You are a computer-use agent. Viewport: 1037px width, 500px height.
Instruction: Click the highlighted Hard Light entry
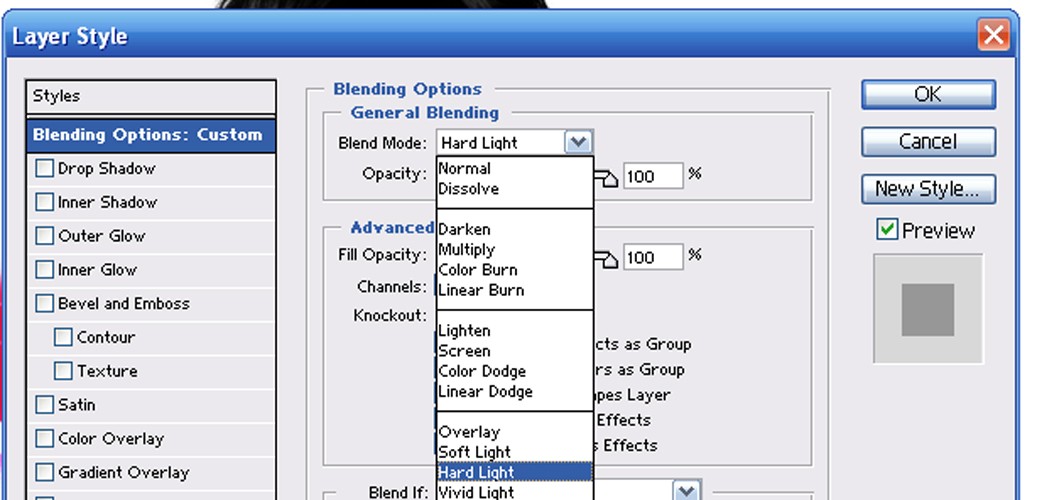(514, 472)
